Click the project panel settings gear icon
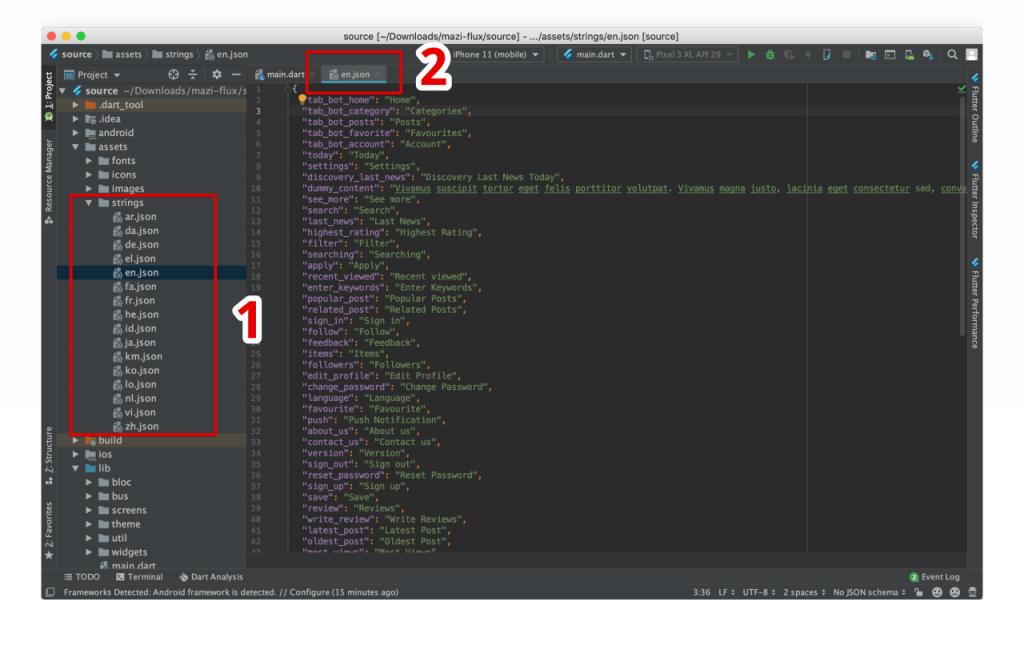 pyautogui.click(x=216, y=74)
